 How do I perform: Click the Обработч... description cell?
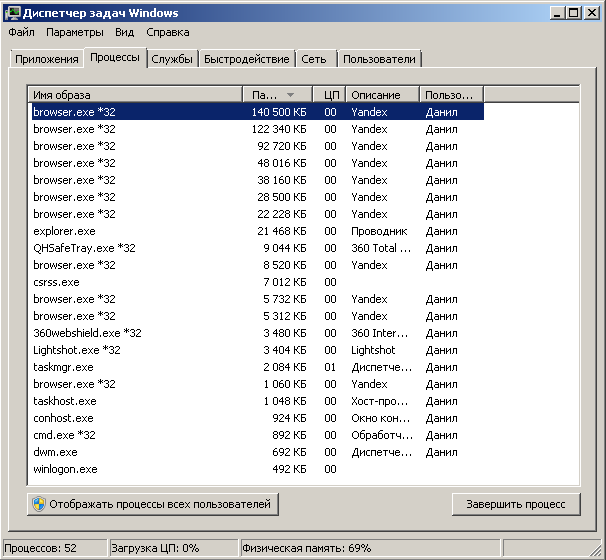[382, 435]
